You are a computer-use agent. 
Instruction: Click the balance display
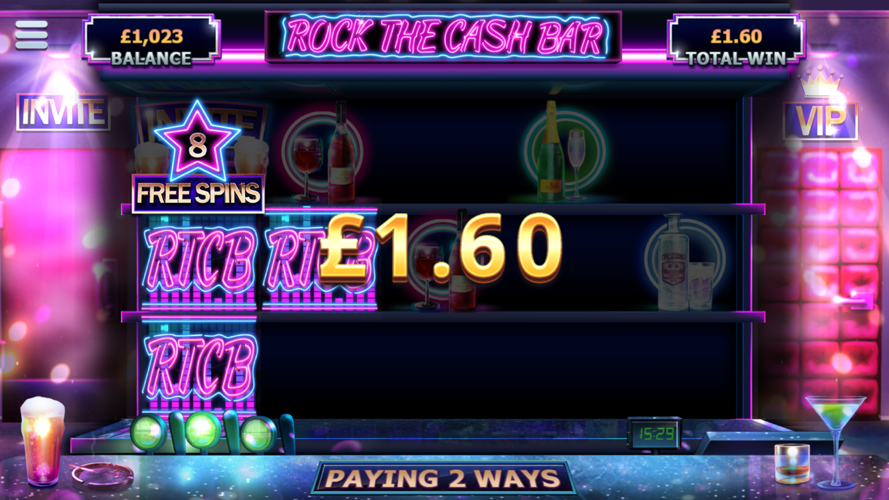(151, 39)
